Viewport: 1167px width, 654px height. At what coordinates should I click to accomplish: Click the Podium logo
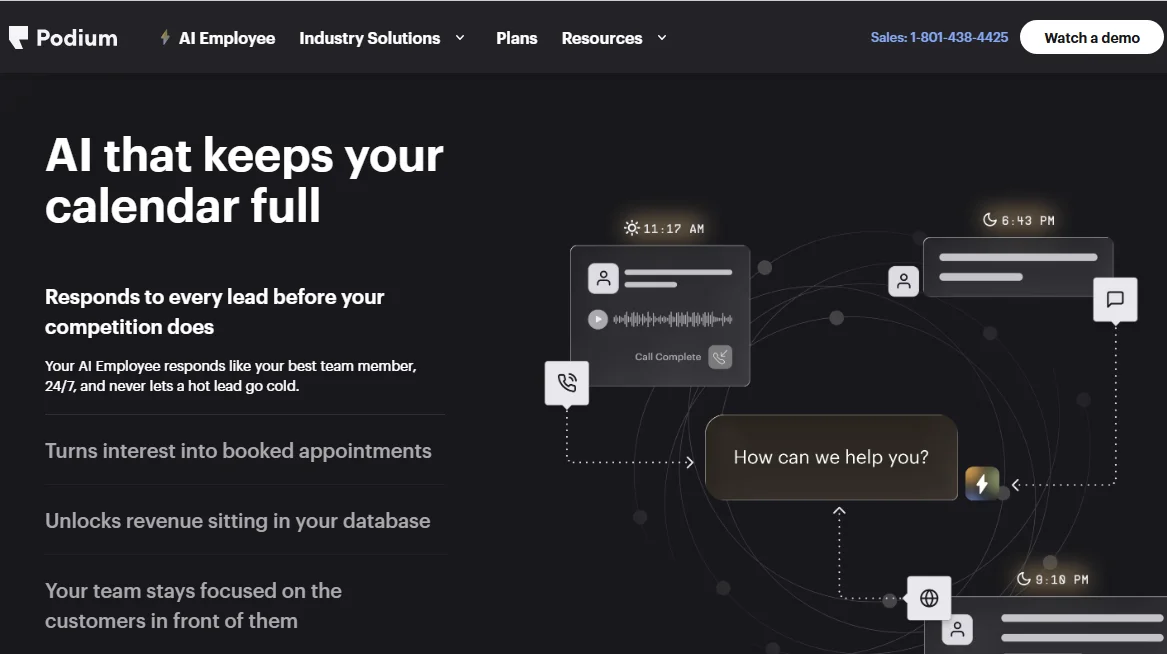tap(63, 38)
